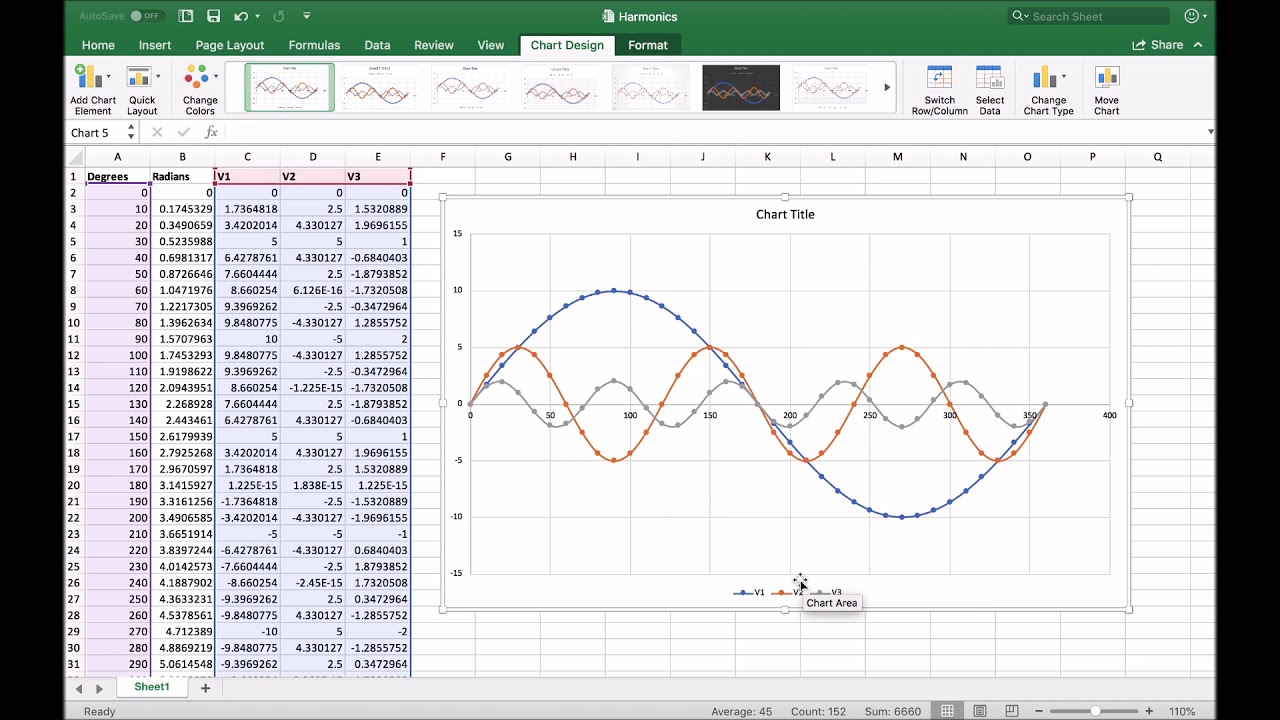Viewport: 1280px width, 720px height.
Task: Click next sheet navigation arrow
Action: tap(99, 688)
